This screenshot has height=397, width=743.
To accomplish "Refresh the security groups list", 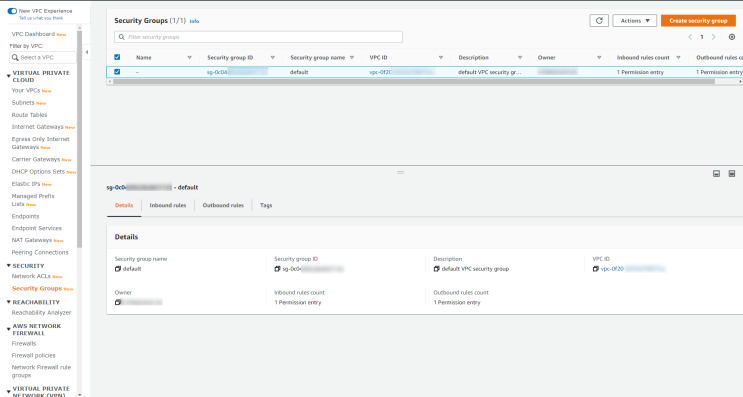I will coord(599,21).
